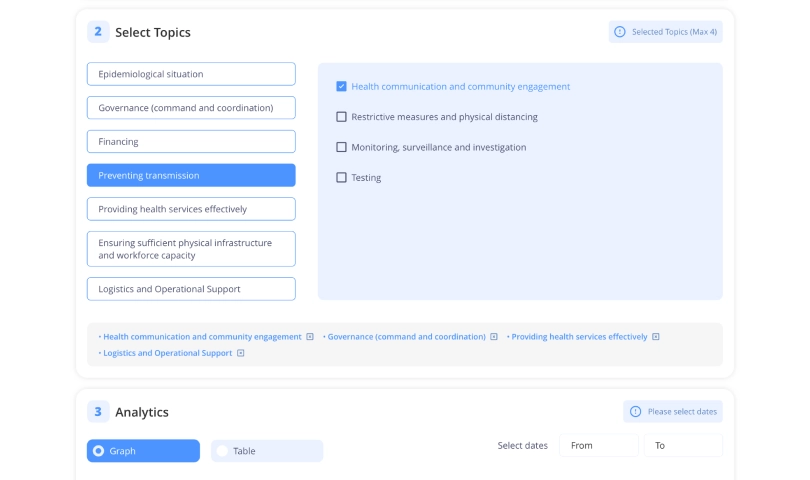The width and height of the screenshot is (810, 480).
Task: Click the Selected Topics info icon
Action: pos(620,32)
